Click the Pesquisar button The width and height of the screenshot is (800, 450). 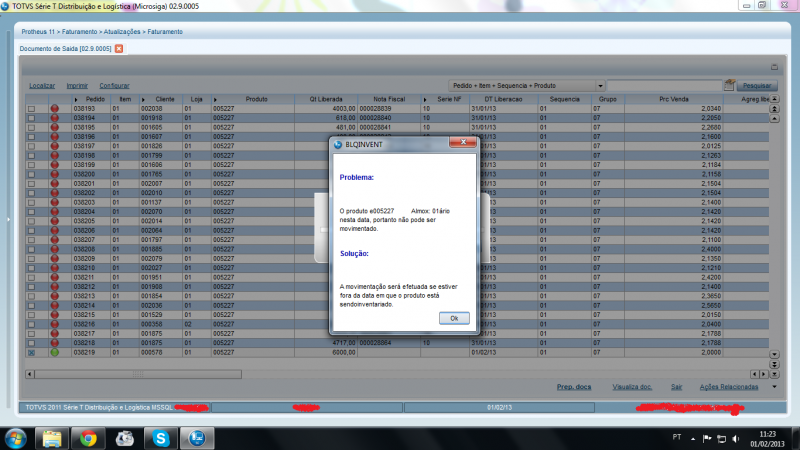(x=757, y=86)
